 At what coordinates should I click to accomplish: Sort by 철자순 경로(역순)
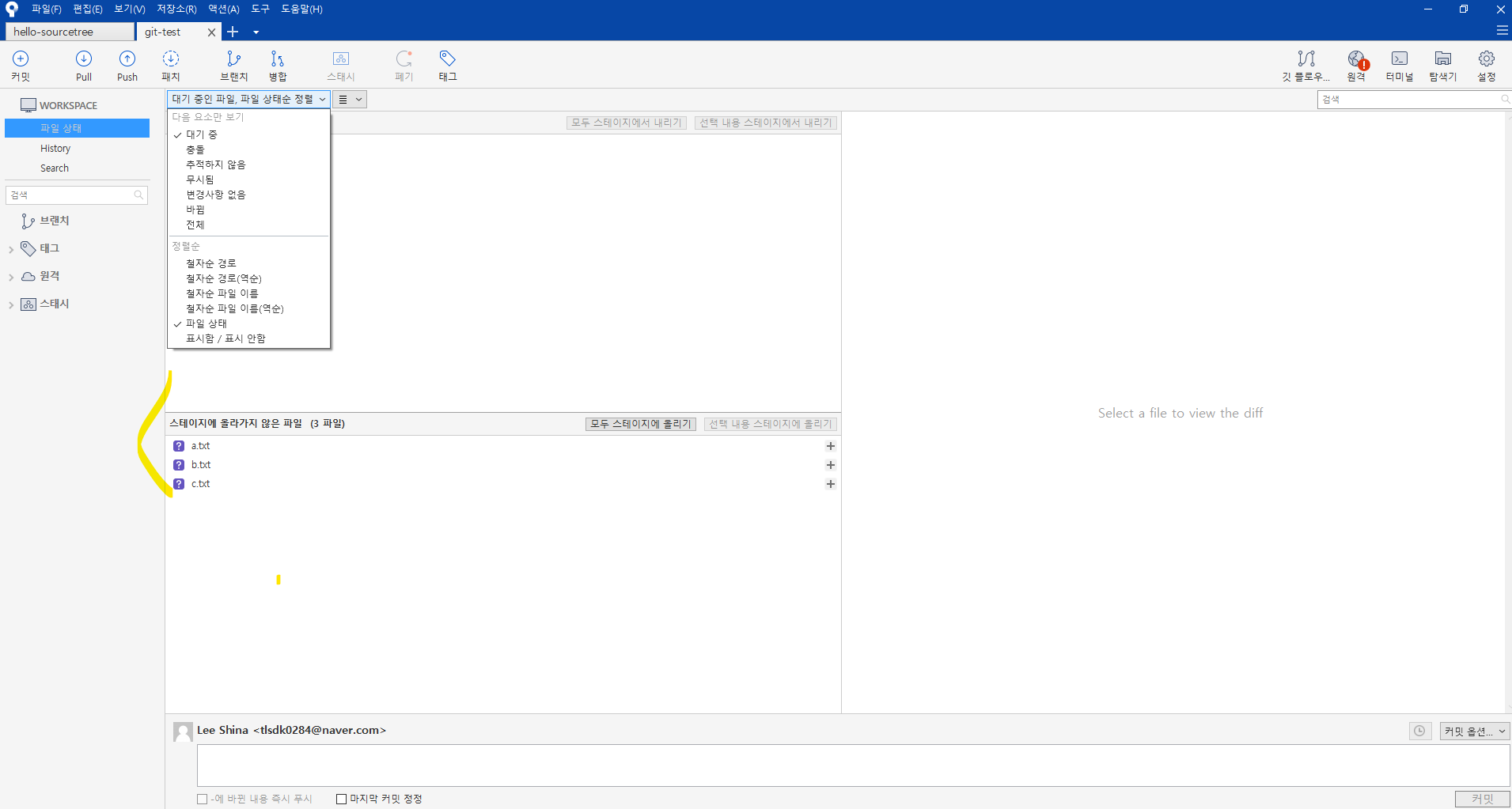(x=248, y=278)
